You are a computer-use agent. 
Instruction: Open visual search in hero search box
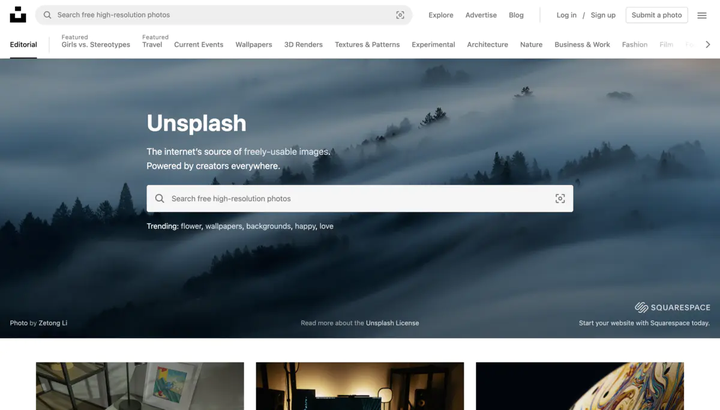[x=560, y=198]
